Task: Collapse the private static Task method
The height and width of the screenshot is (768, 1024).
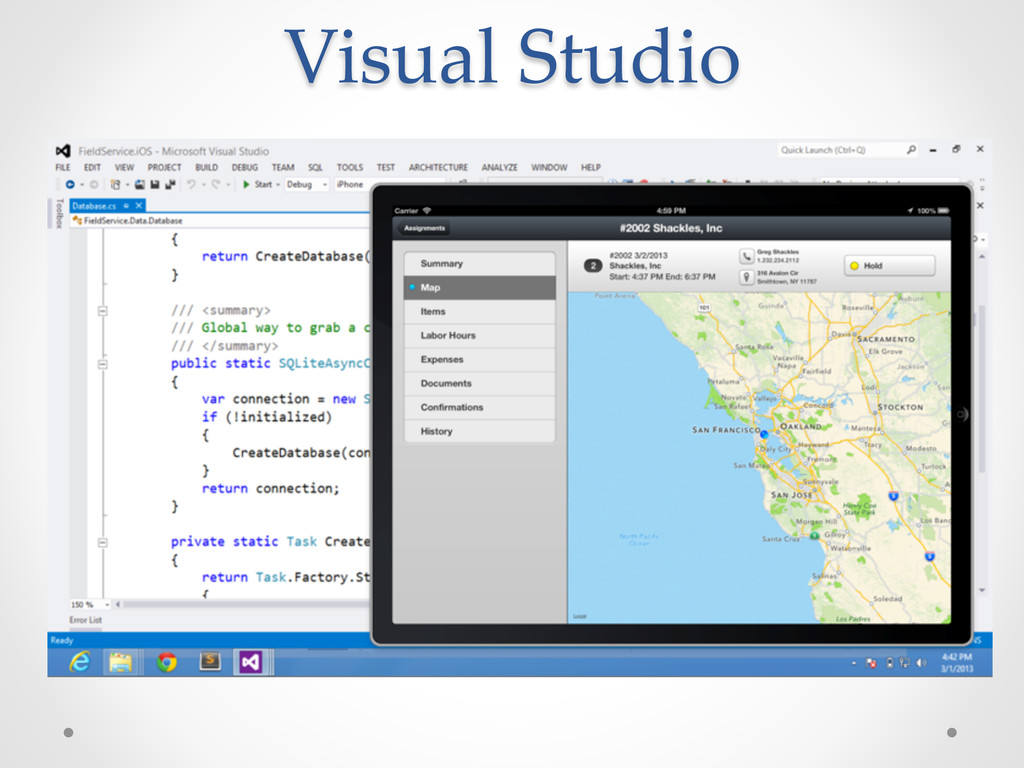Action: pos(103,543)
